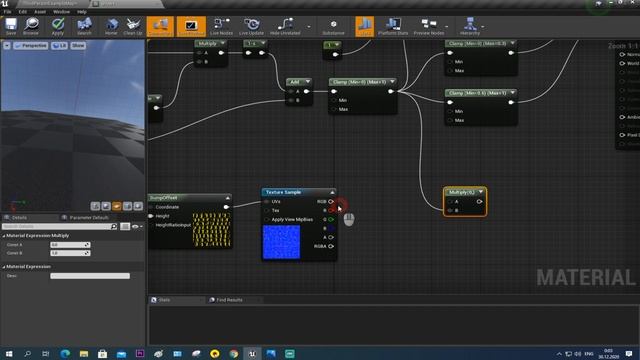Open Microsoft Edge from taskbar

(x=65, y=354)
